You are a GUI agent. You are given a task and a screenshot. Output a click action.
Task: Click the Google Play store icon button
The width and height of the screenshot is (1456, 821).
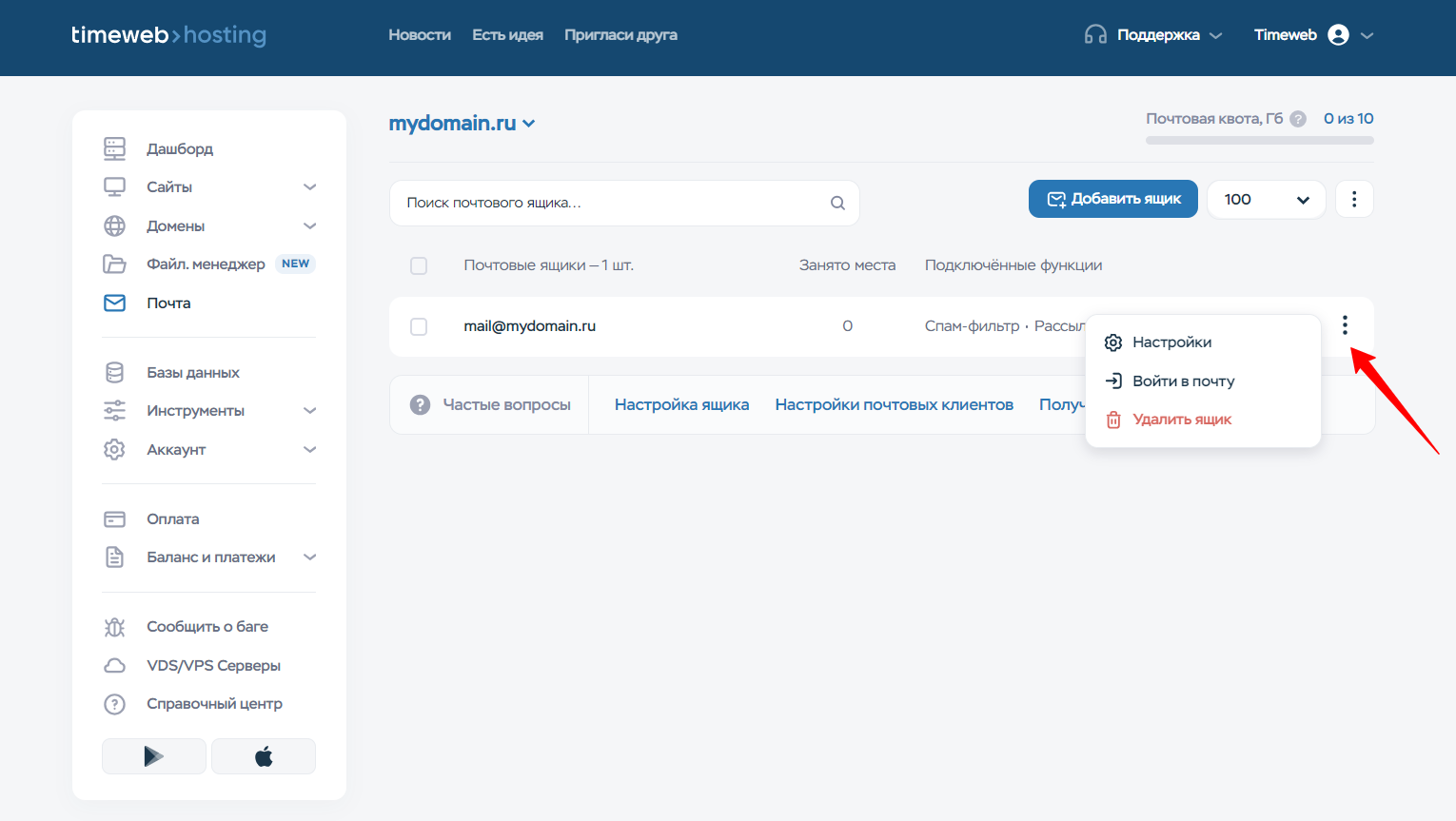coord(153,756)
